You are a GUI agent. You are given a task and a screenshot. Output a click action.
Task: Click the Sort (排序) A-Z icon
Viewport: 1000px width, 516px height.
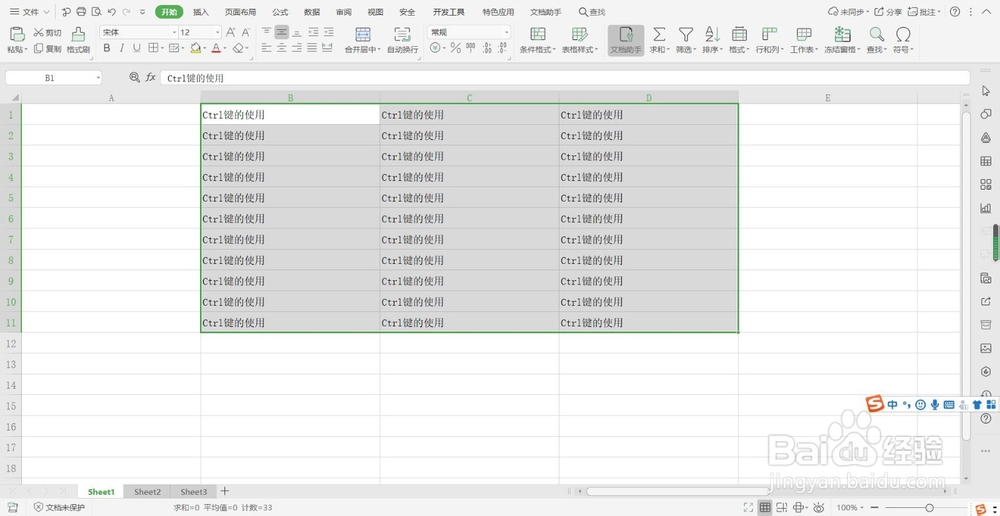[x=712, y=34]
